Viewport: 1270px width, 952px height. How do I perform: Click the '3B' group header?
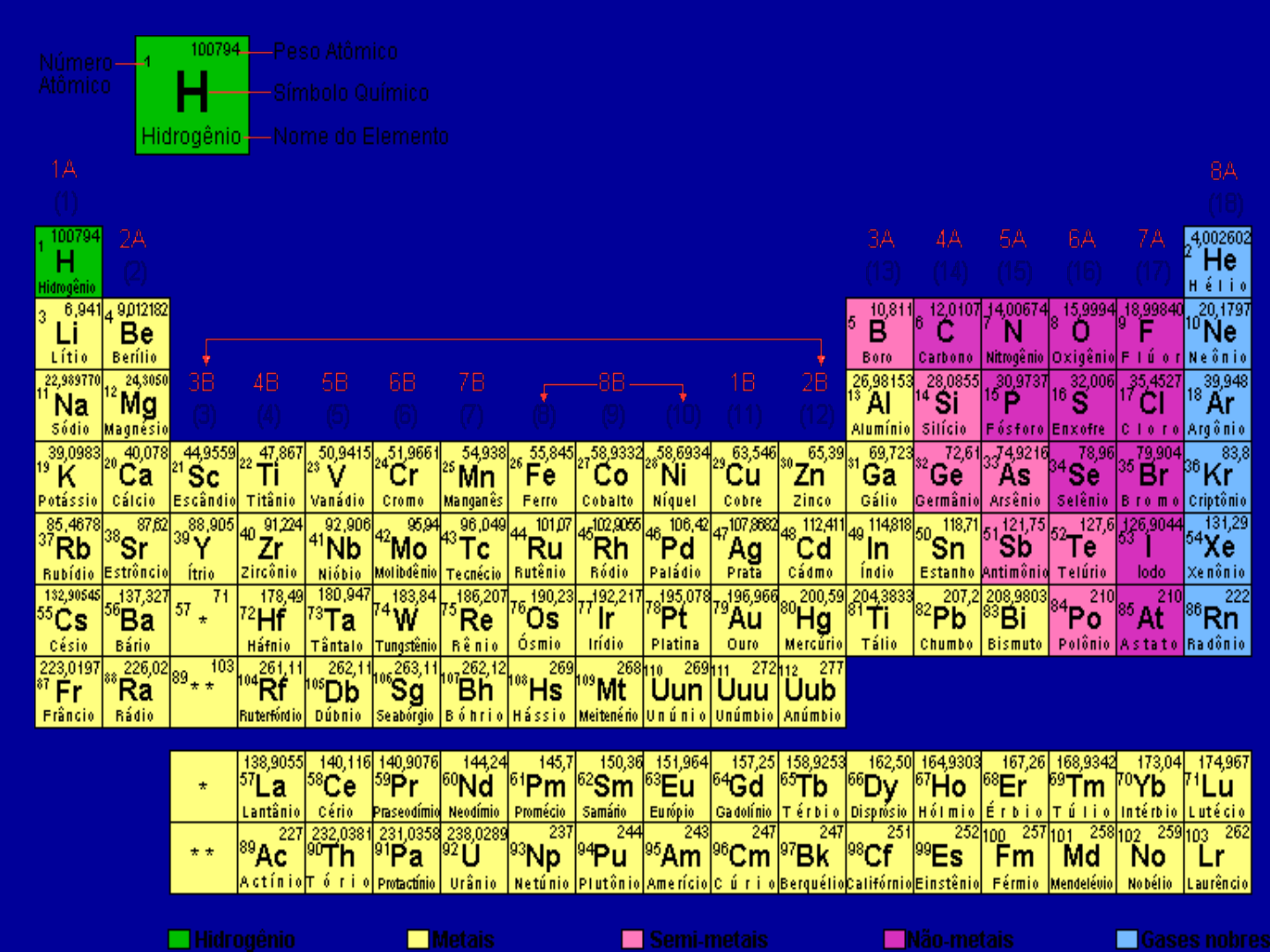[202, 383]
